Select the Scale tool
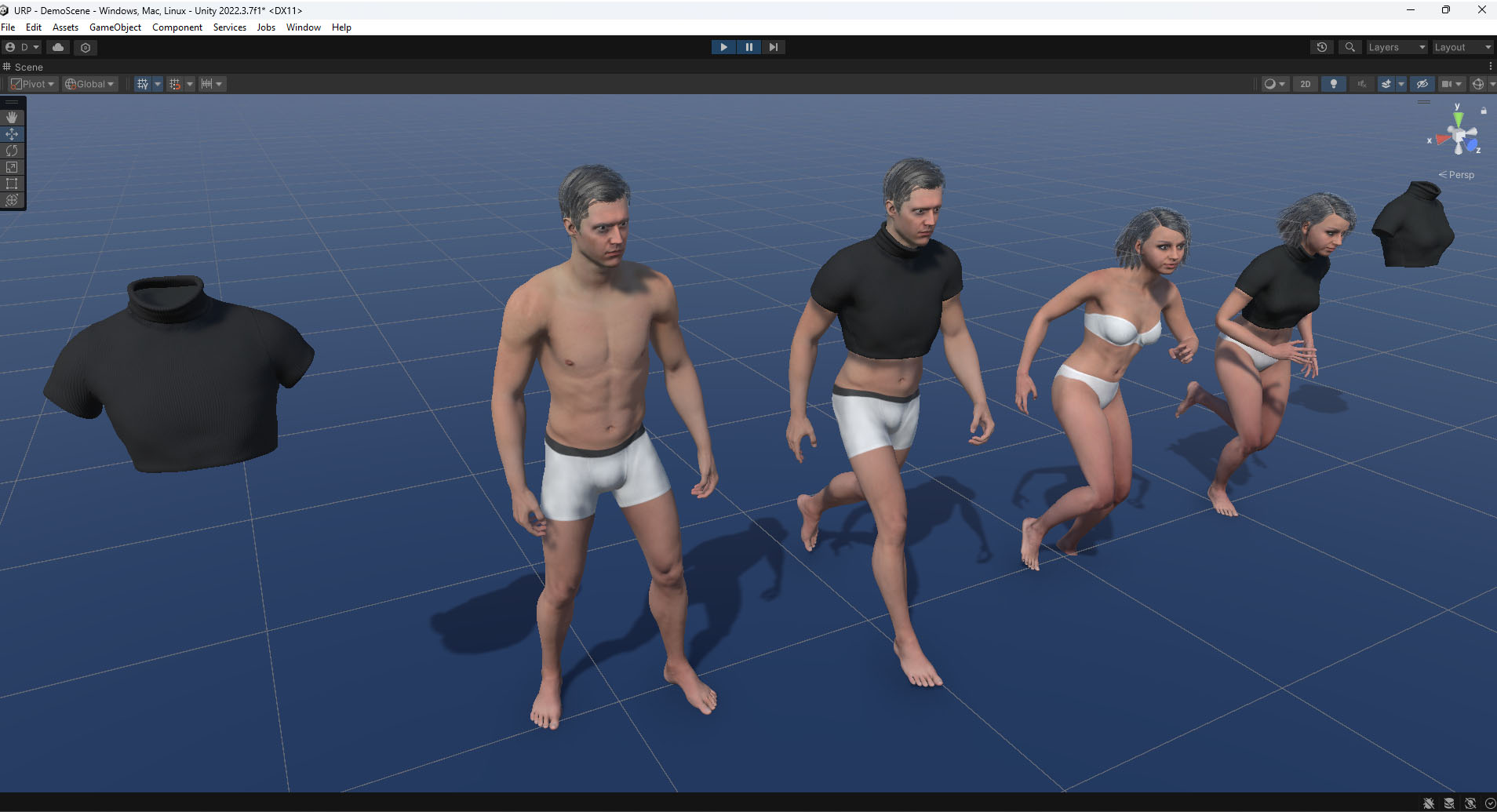The height and width of the screenshot is (812, 1497). (x=12, y=166)
